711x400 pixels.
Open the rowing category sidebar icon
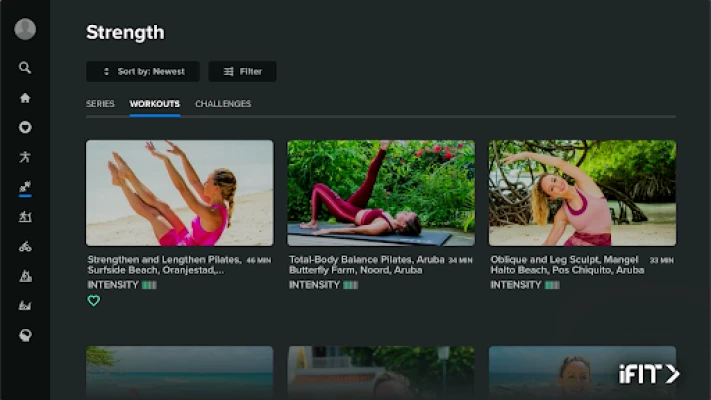[x=25, y=306]
